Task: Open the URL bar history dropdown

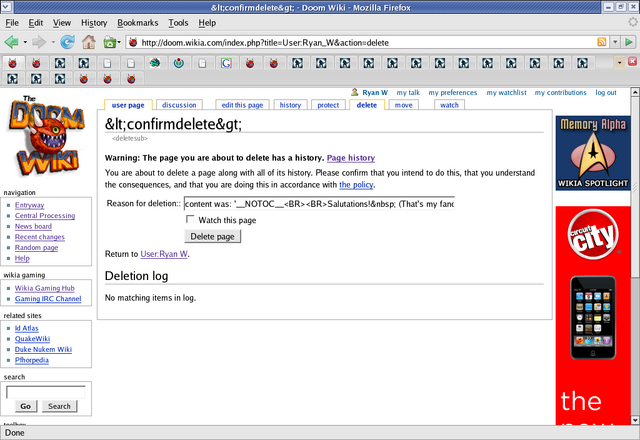Action: click(615, 42)
